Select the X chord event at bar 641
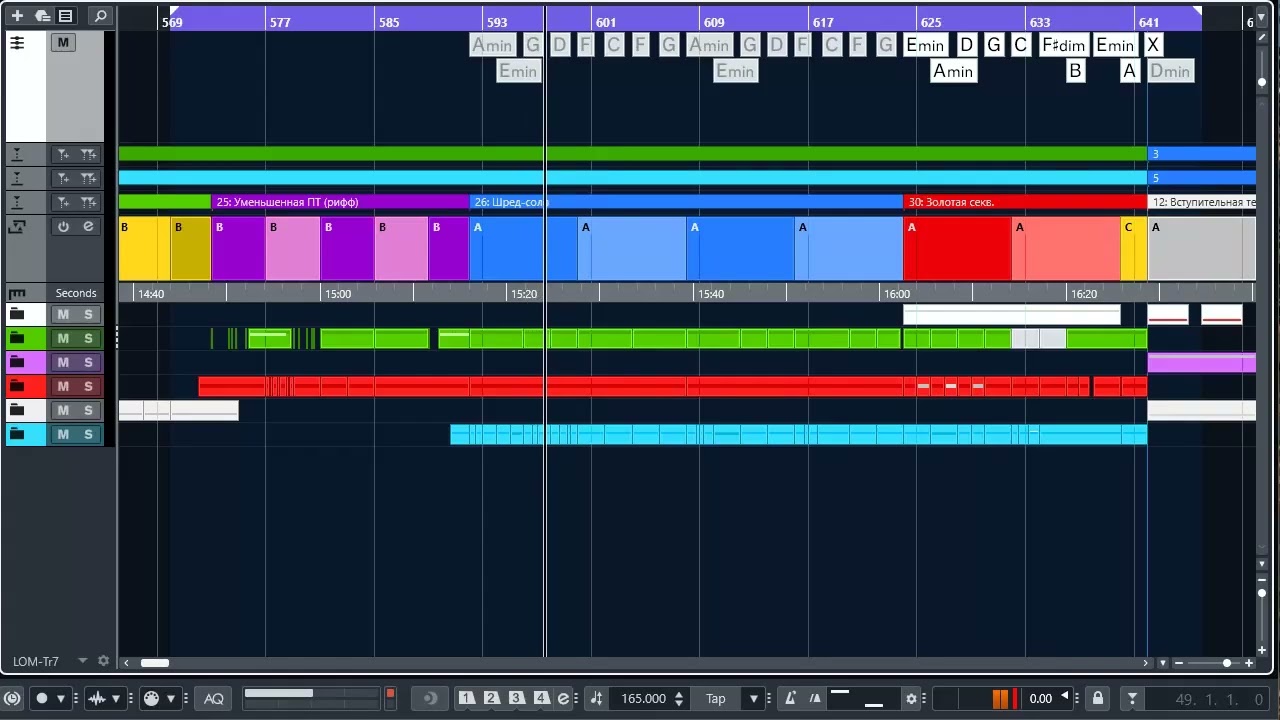This screenshot has width=1280, height=720. click(x=1153, y=44)
